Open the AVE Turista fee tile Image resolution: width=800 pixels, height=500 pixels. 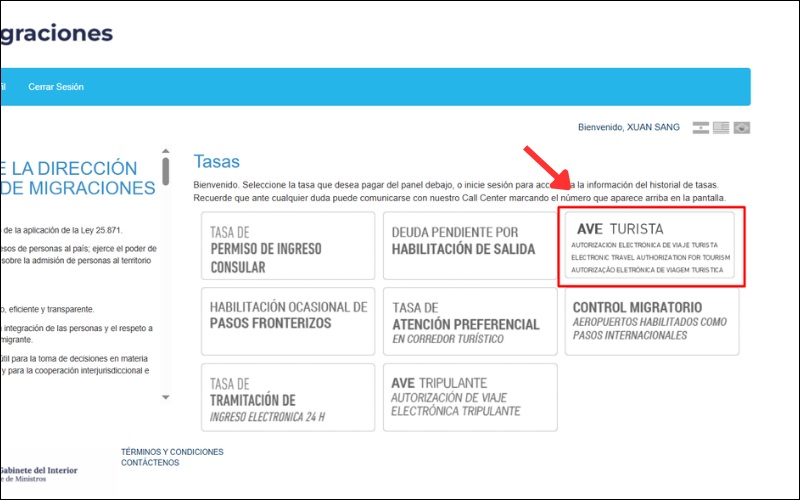coord(652,248)
